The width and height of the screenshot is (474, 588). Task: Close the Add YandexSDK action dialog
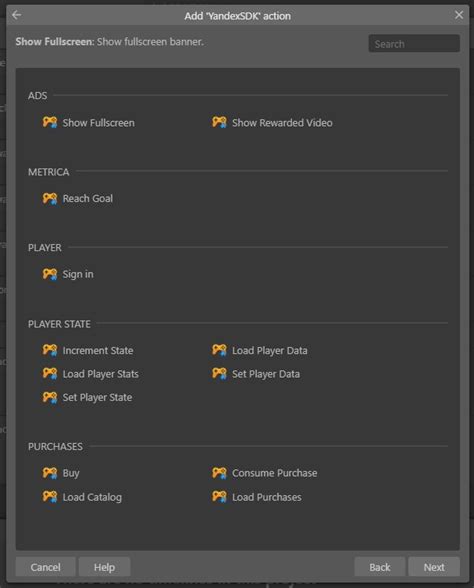pos(459,15)
